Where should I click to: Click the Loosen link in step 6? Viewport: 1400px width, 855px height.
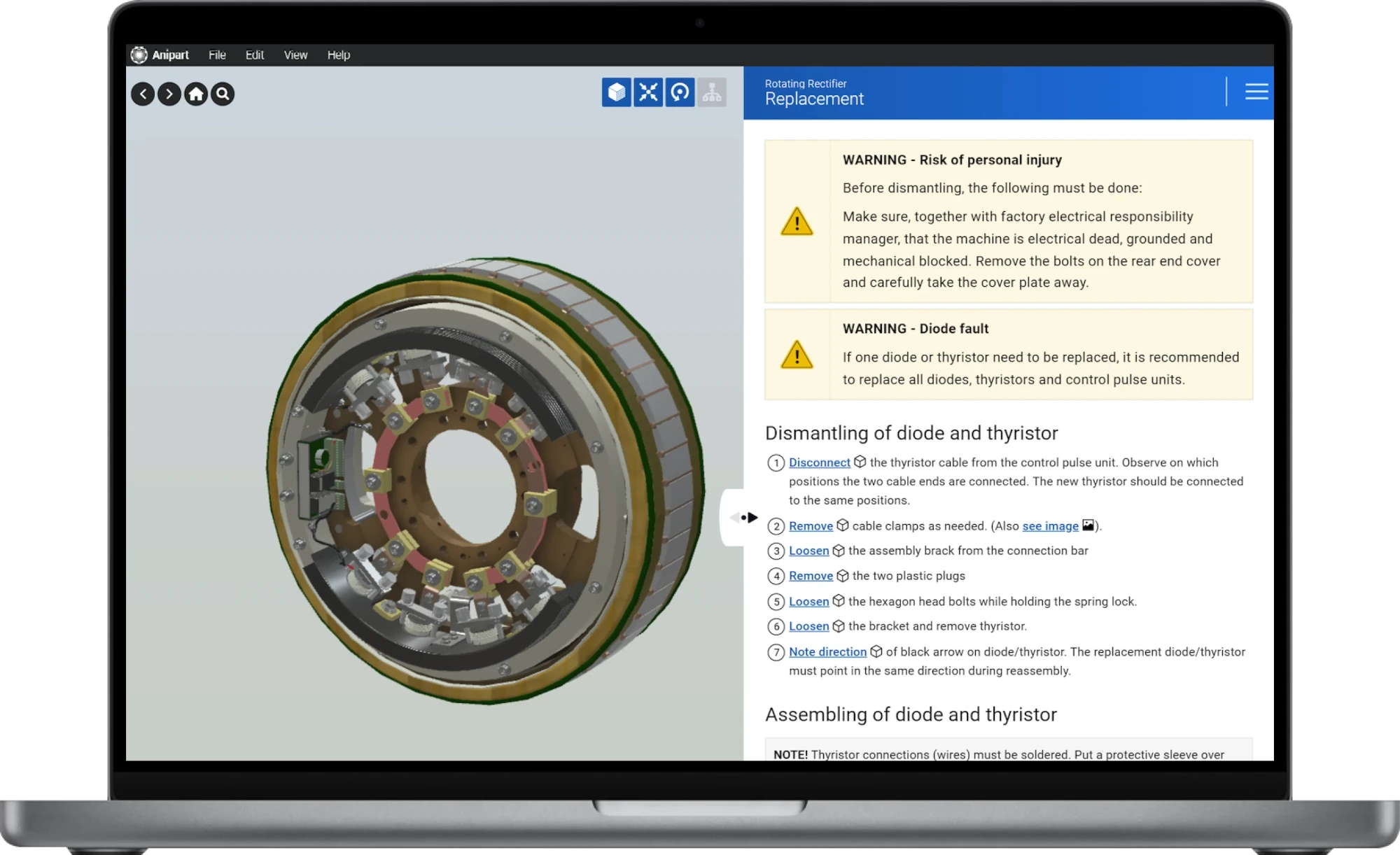click(x=808, y=627)
